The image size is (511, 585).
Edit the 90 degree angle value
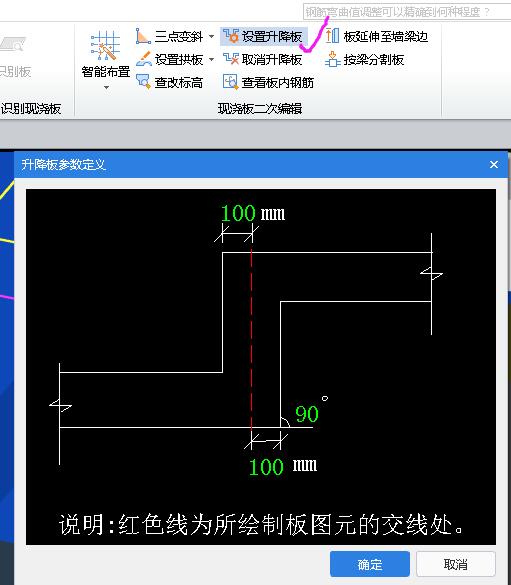(307, 414)
